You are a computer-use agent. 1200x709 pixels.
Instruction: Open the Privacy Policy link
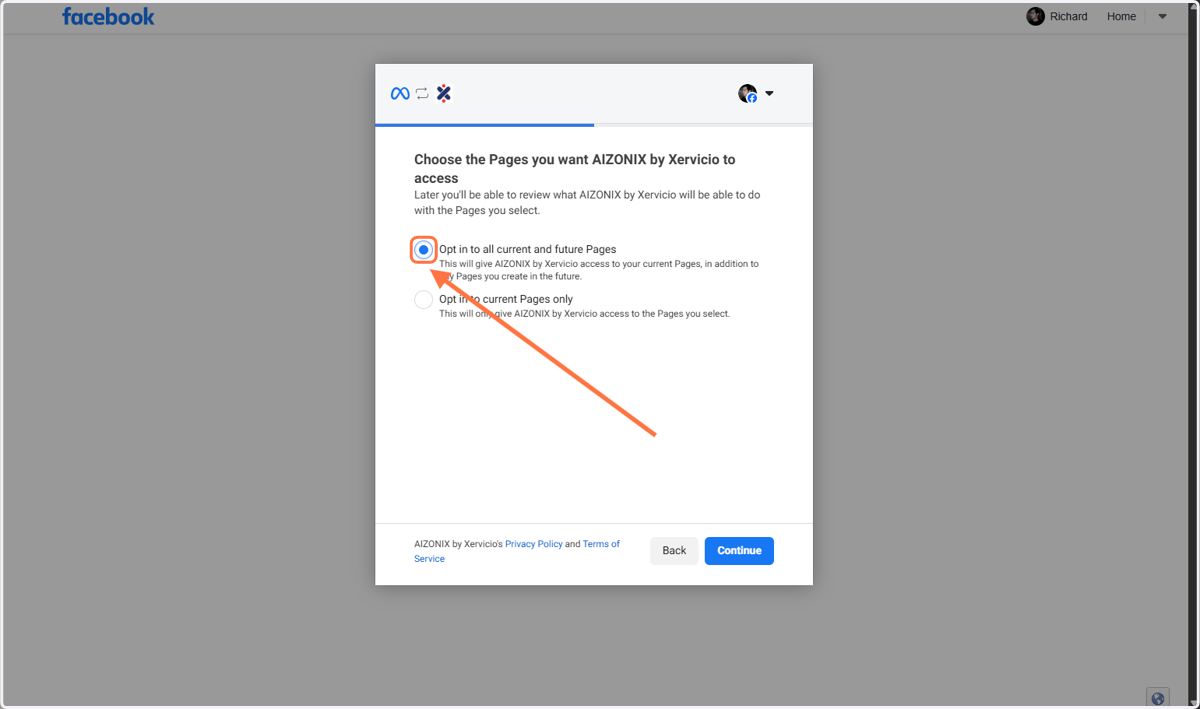click(534, 544)
